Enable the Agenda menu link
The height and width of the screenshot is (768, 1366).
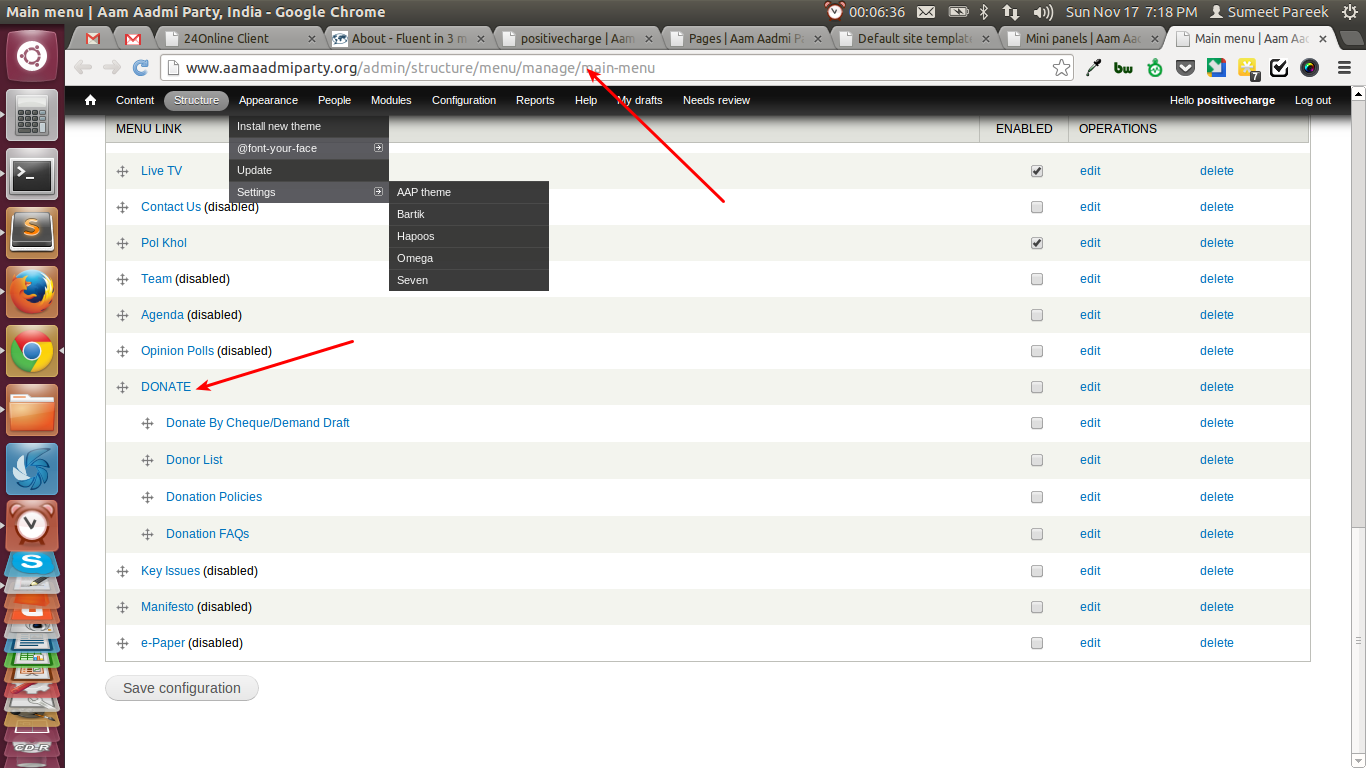click(1037, 315)
